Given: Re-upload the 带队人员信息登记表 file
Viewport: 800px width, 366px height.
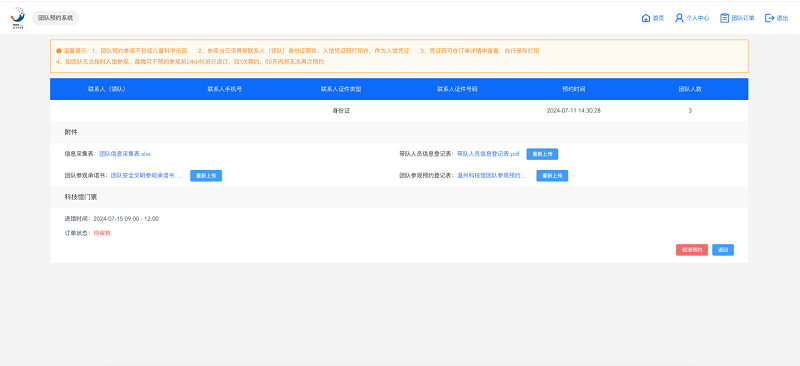Looking at the screenshot, I should 542,154.
